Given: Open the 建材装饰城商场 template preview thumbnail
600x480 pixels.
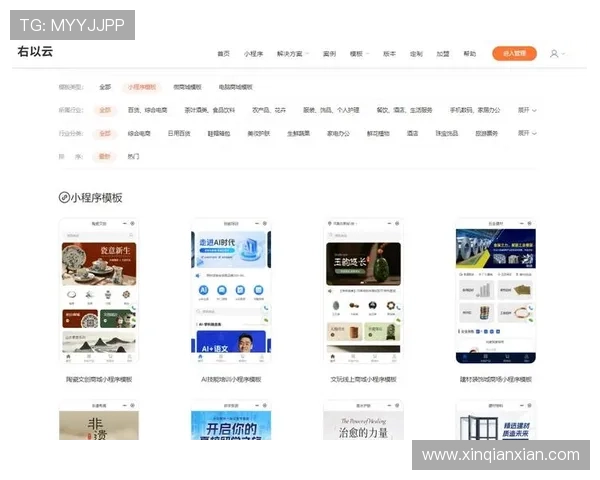Looking at the screenshot, I should 496,291.
